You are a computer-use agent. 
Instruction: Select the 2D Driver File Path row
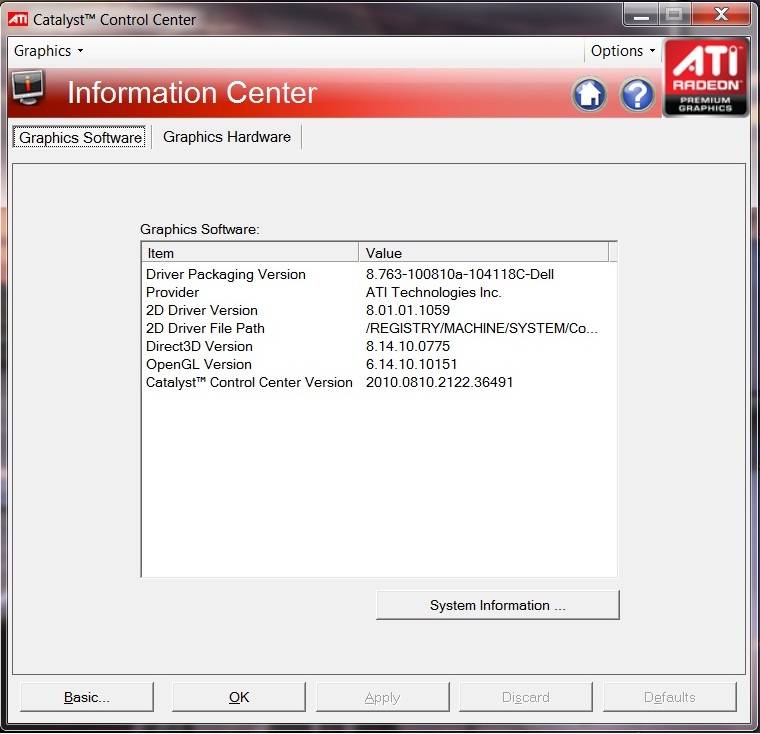pyautogui.click(x=379, y=328)
